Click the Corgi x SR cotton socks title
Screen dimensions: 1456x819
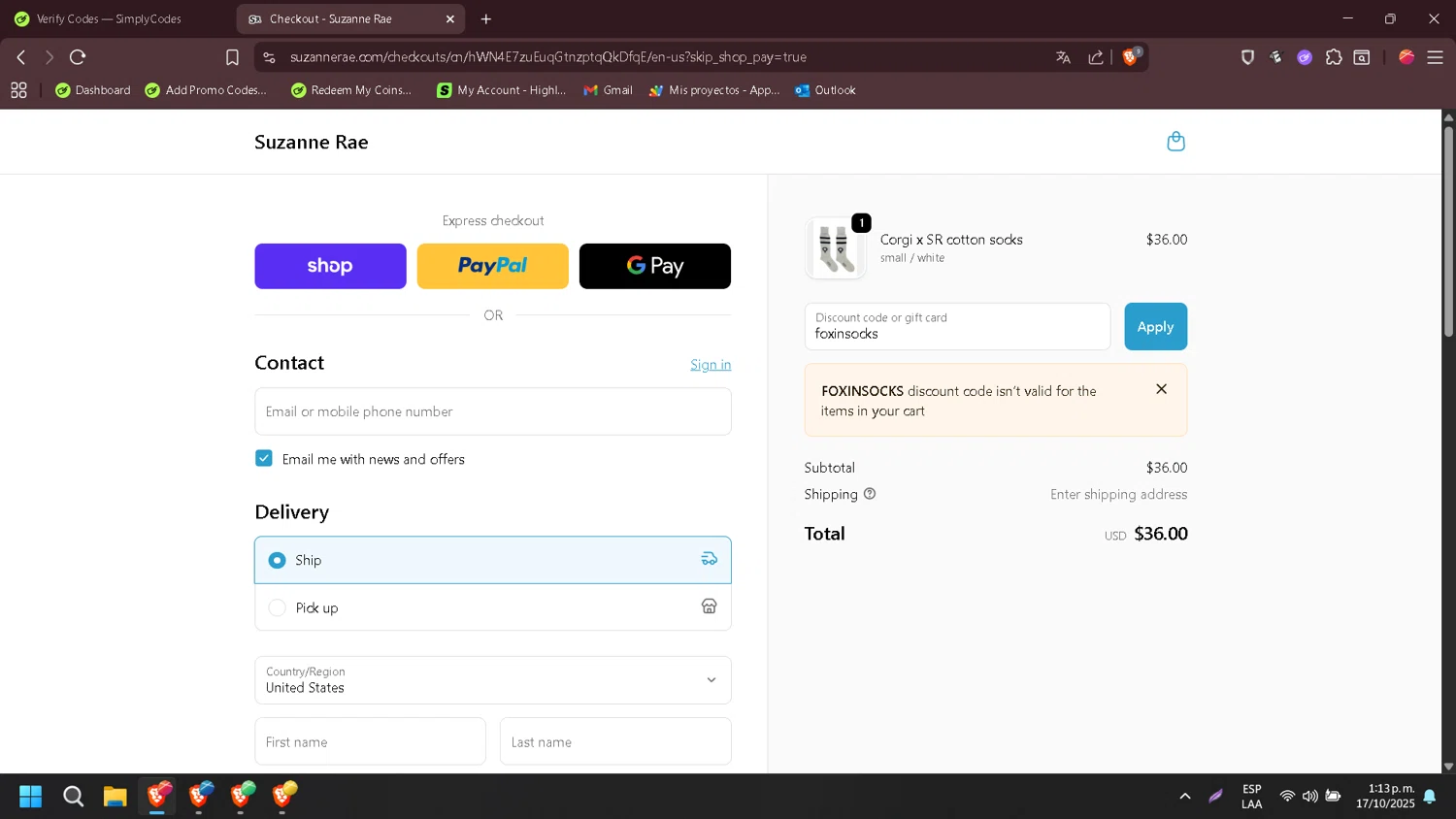[951, 240]
